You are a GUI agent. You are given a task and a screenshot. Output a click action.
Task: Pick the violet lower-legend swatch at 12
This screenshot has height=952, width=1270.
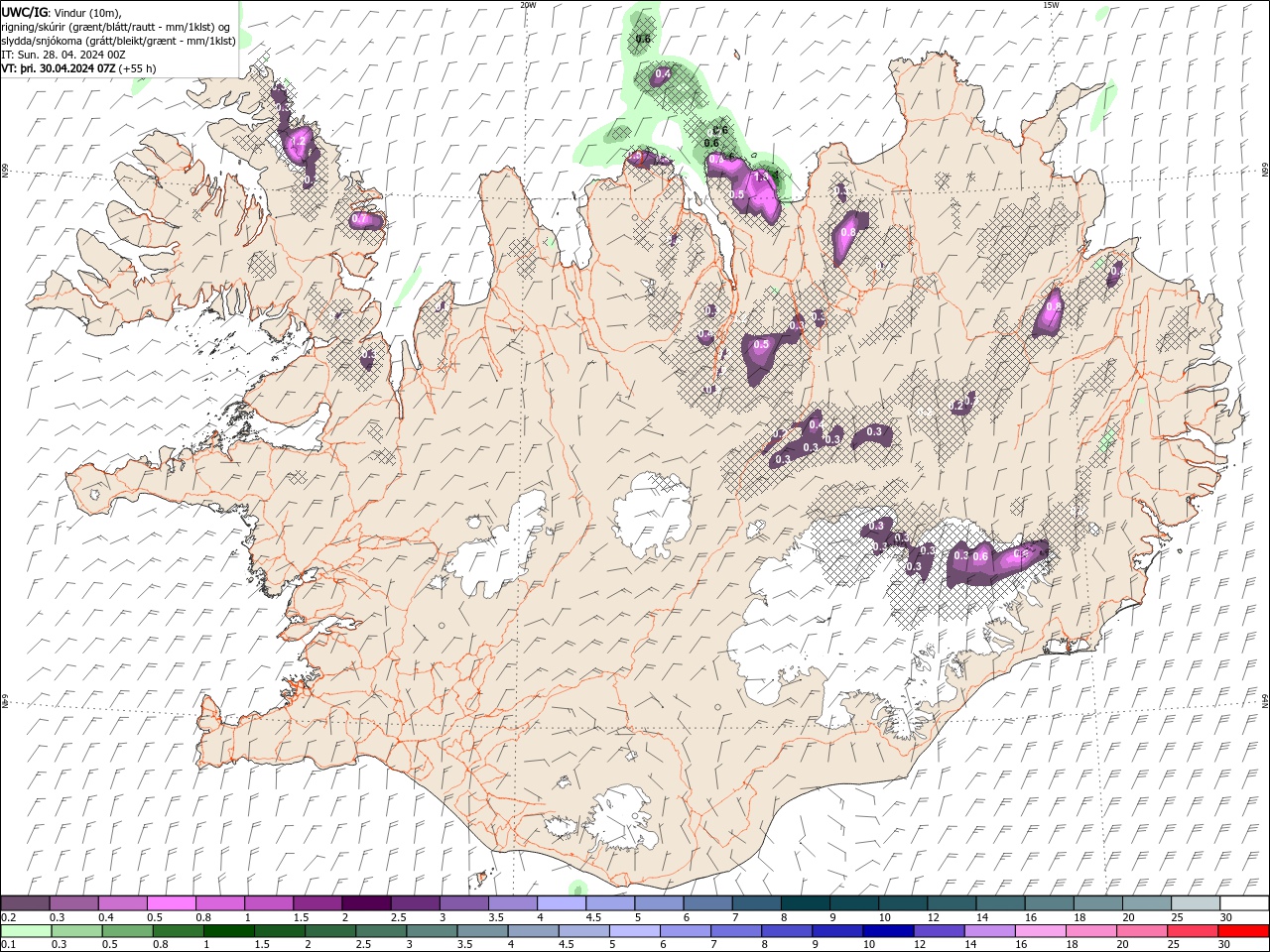938,930
